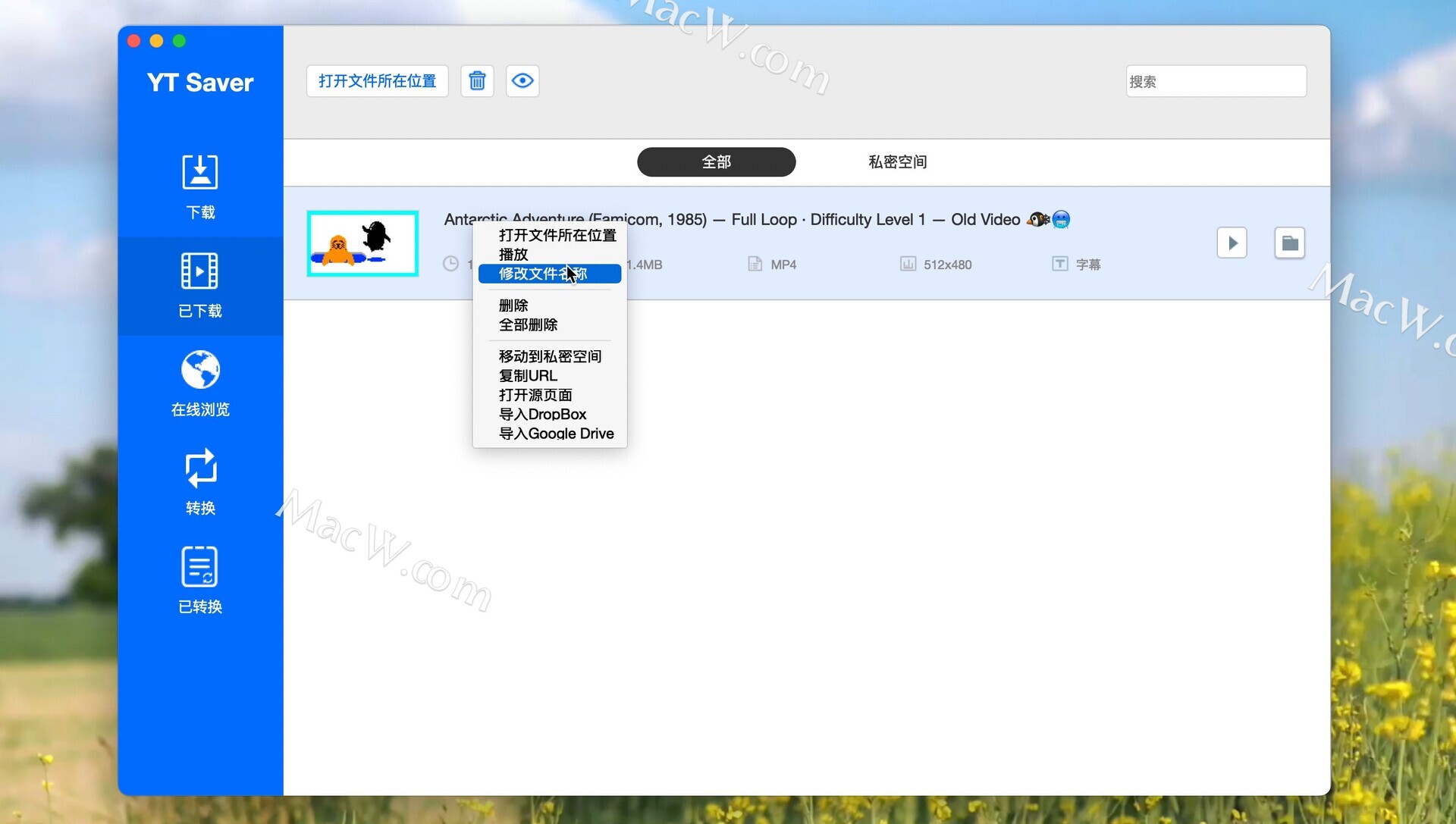Screen dimensions: 1456x824
Task: Click the 字幕 subtitle label
Action: (x=1088, y=265)
